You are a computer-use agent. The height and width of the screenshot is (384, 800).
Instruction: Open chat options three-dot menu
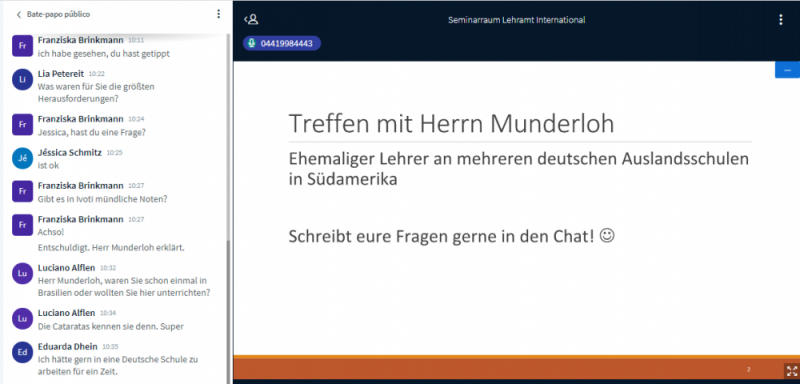coord(218,14)
